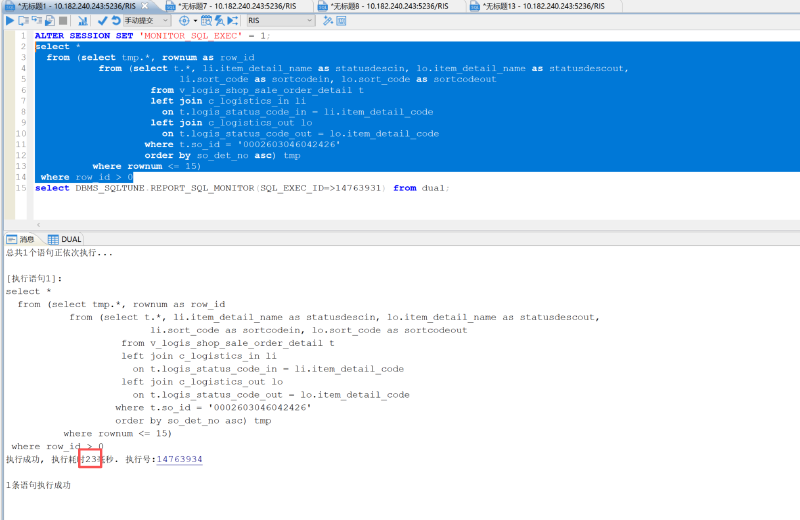
Task: Open execution ID link 14763934
Action: (180, 459)
